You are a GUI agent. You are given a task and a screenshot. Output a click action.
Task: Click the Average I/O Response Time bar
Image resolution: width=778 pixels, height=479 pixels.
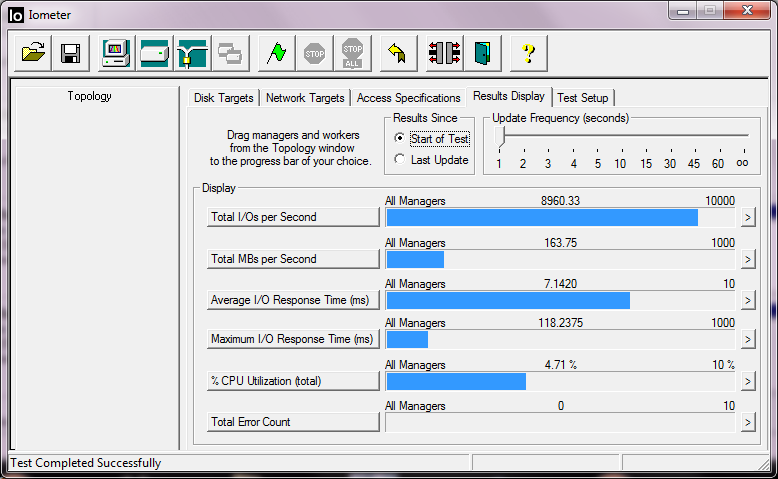click(x=560, y=300)
